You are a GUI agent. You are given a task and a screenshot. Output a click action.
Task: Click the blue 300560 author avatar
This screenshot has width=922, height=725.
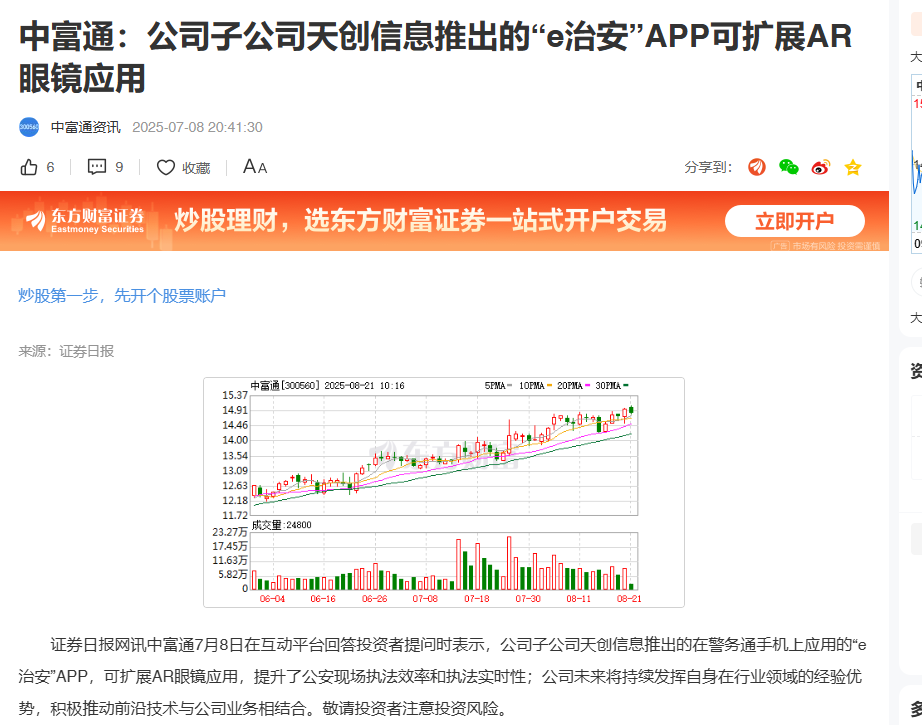click(x=29, y=127)
